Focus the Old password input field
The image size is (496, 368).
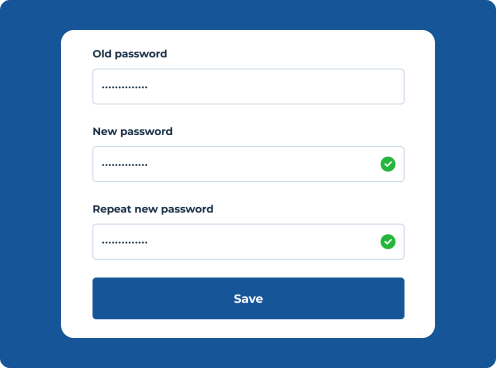(x=248, y=87)
